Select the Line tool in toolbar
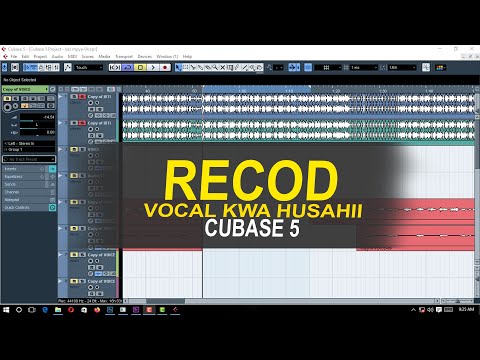Viewport: 480px width, 360px height. (x=245, y=68)
